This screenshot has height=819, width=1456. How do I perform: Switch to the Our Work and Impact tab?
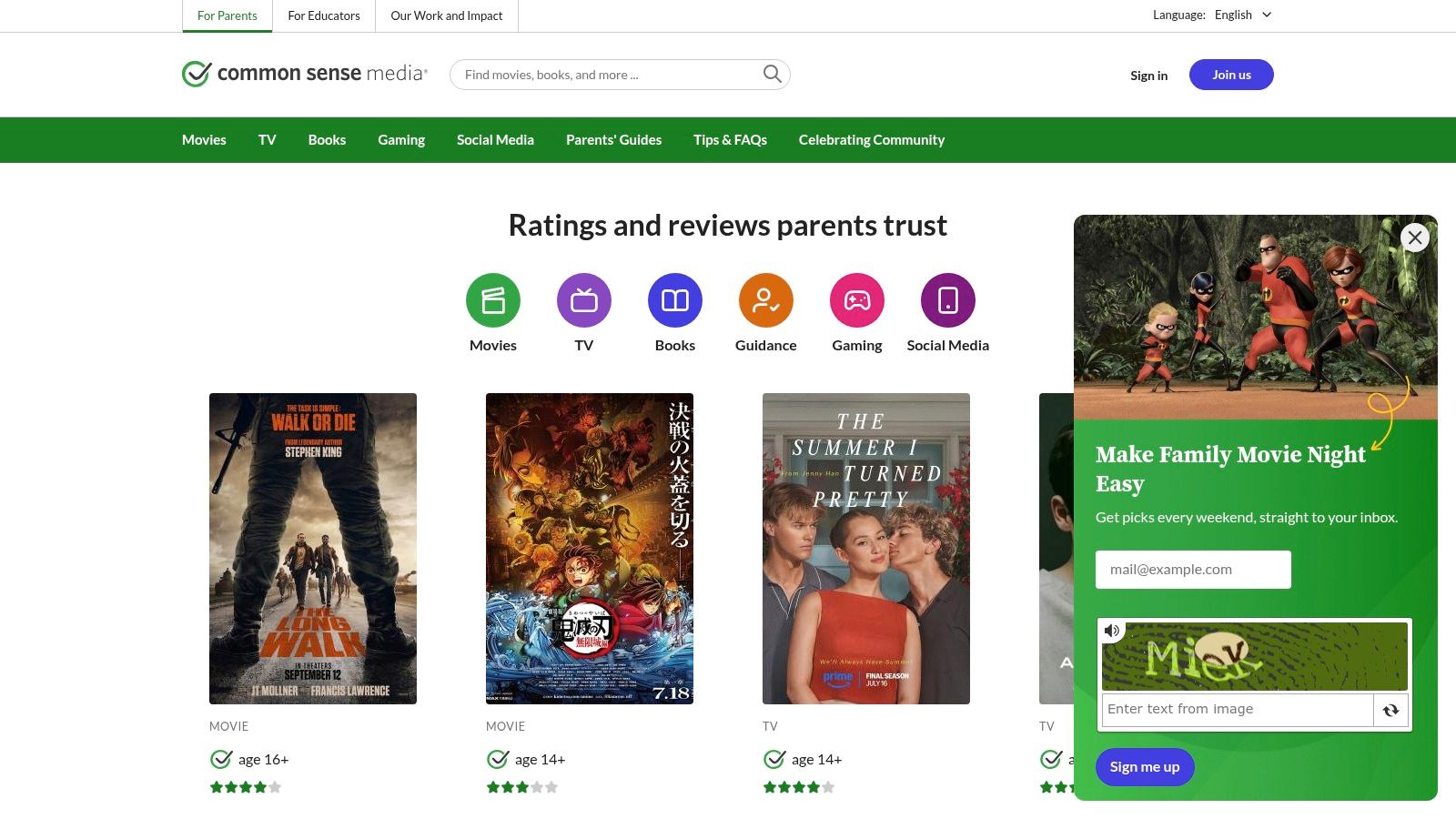tap(446, 15)
